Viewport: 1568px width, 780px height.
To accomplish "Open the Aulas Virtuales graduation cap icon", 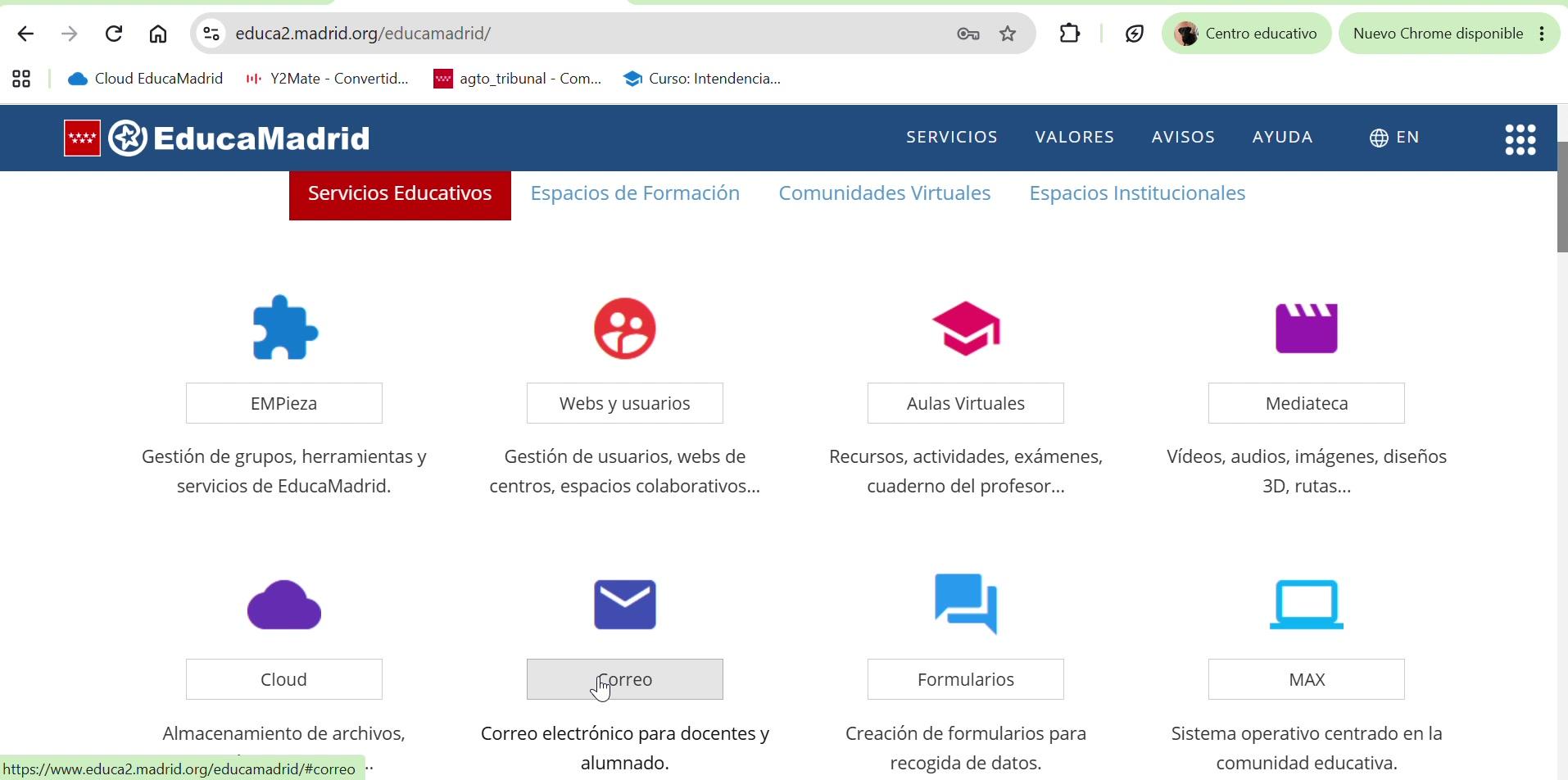I will coord(967,329).
